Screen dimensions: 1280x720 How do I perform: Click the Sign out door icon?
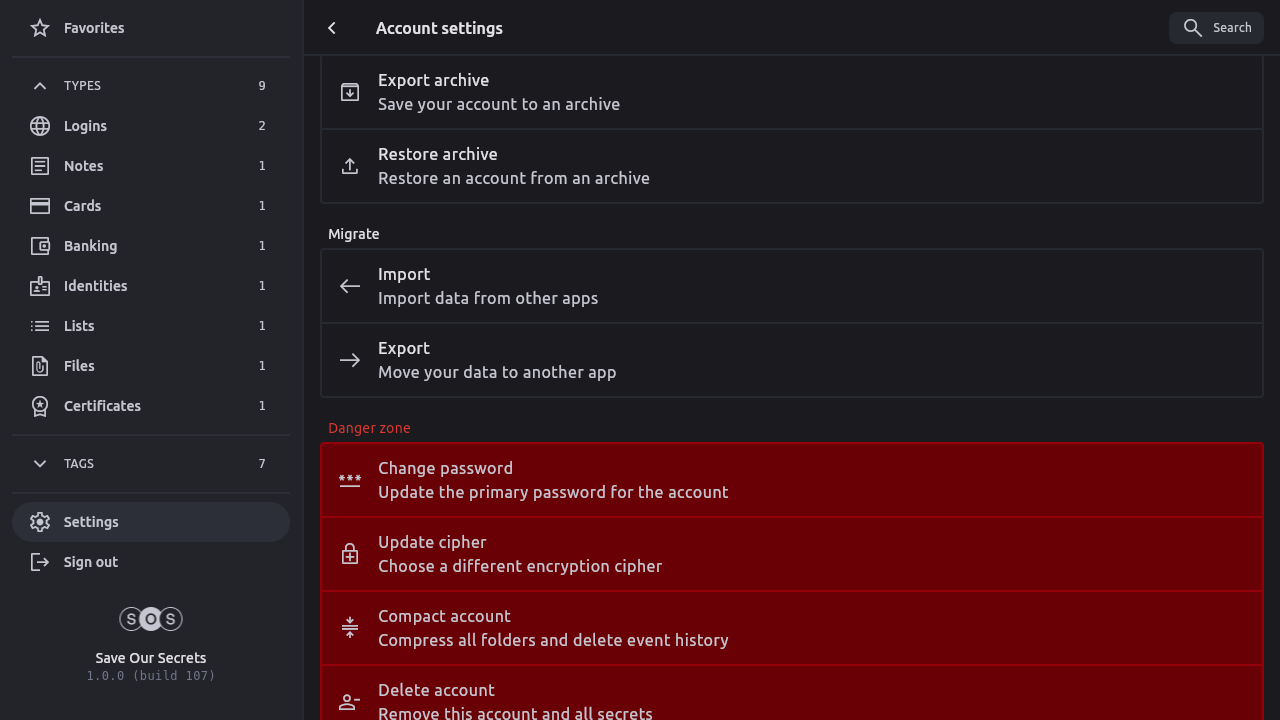(40, 562)
